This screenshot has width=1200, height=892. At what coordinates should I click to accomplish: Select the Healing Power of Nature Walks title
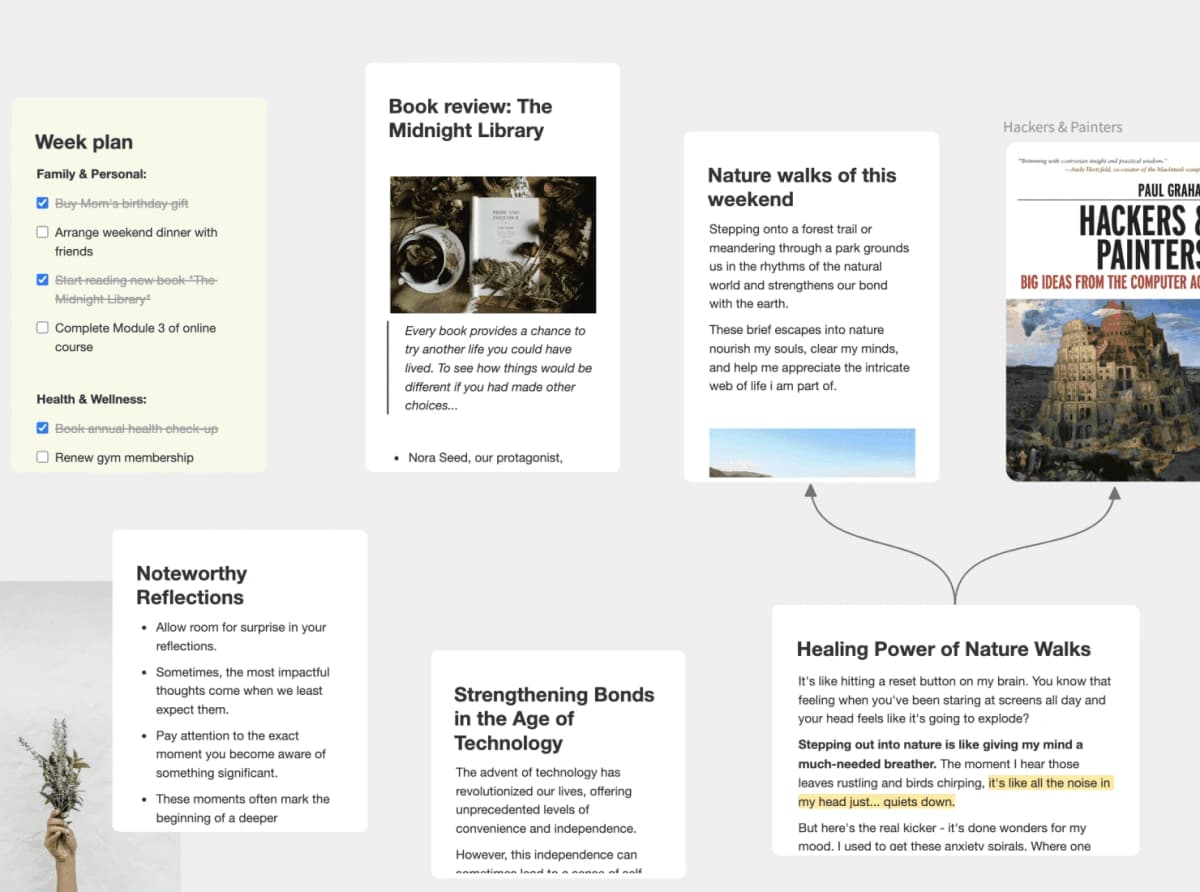944,649
